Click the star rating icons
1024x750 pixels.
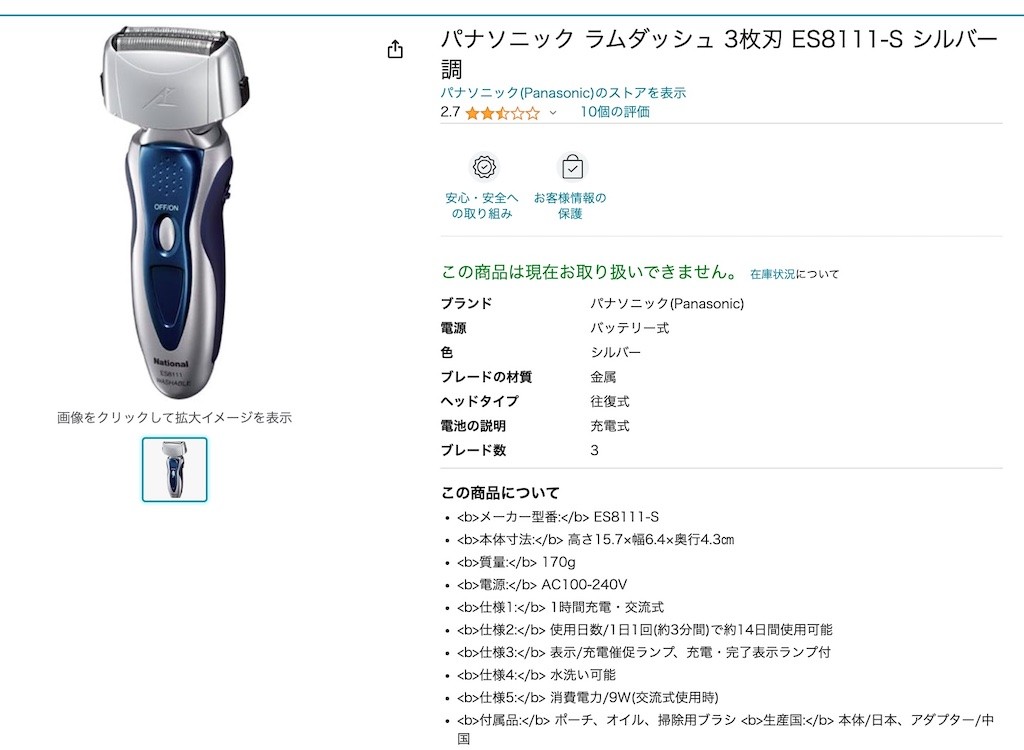coord(503,113)
